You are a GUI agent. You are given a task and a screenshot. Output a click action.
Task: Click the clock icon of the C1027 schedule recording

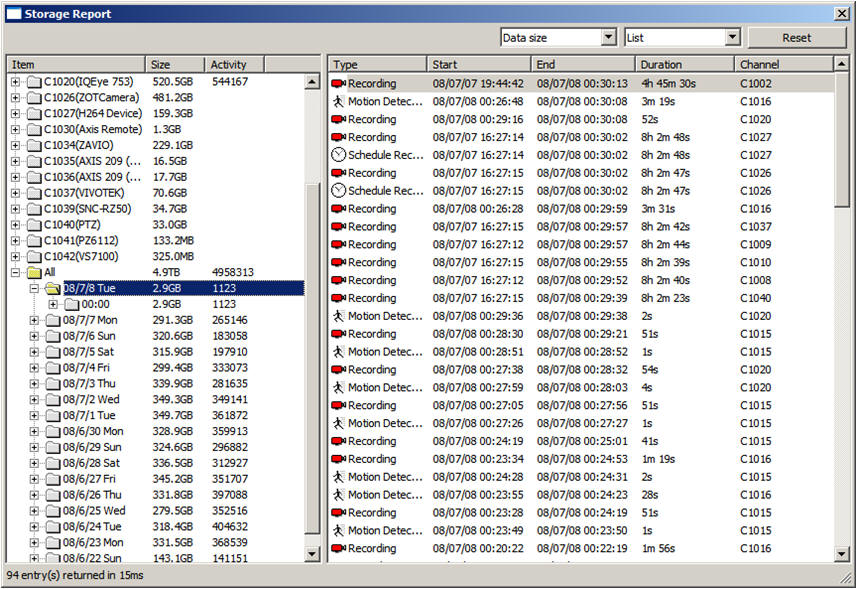point(339,155)
